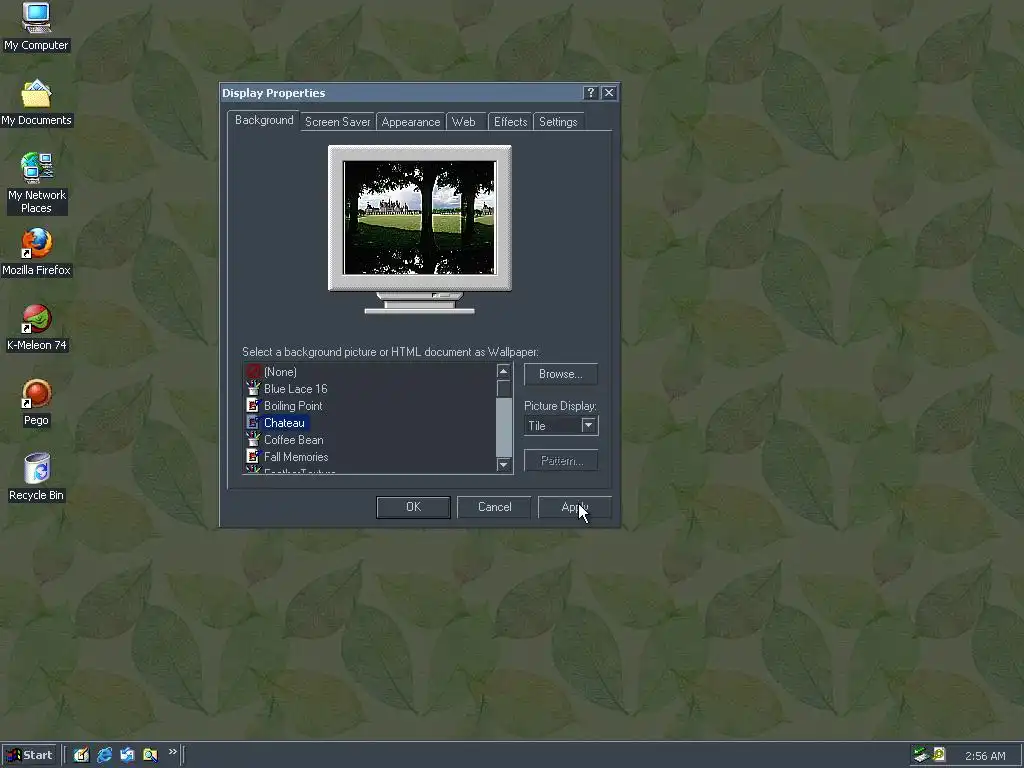Viewport: 1024px width, 768px height.
Task: Select Chateau wallpaper entry
Action: (x=284, y=423)
